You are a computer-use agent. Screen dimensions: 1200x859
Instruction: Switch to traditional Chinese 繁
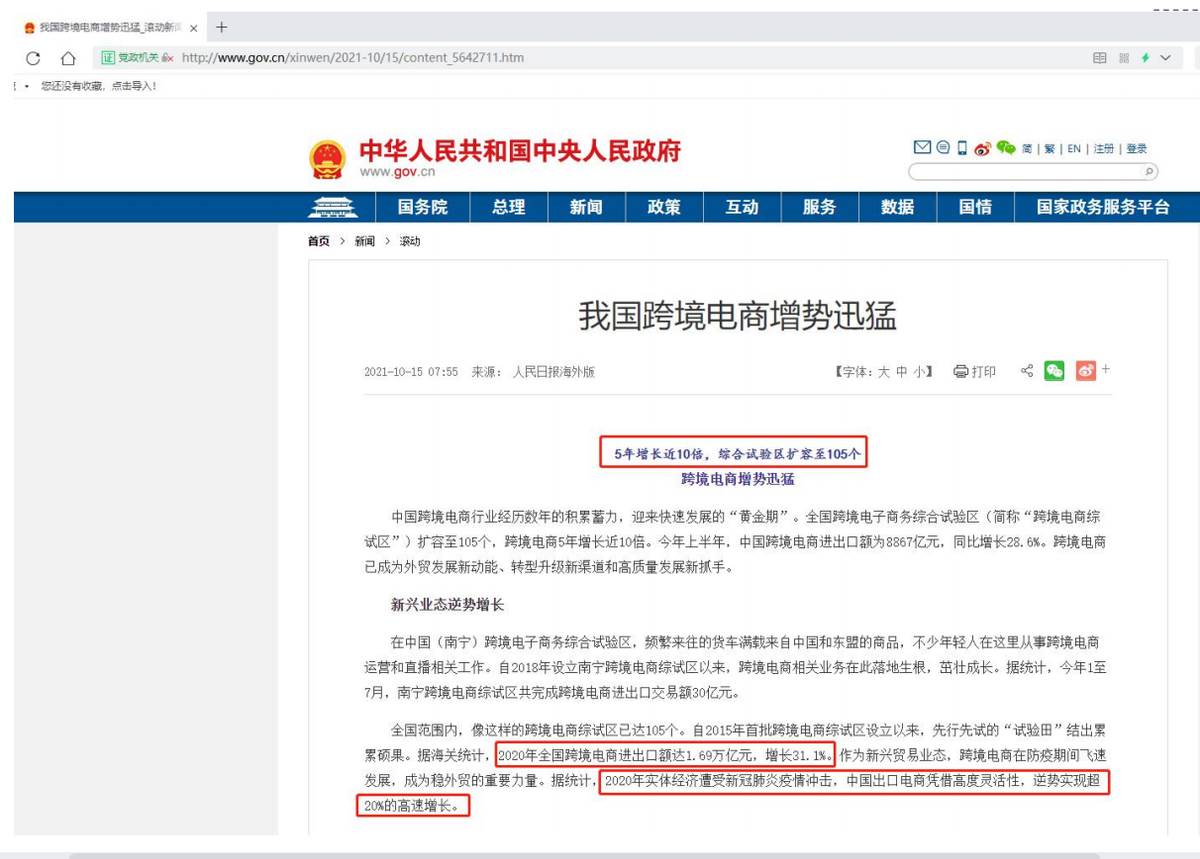click(1049, 149)
